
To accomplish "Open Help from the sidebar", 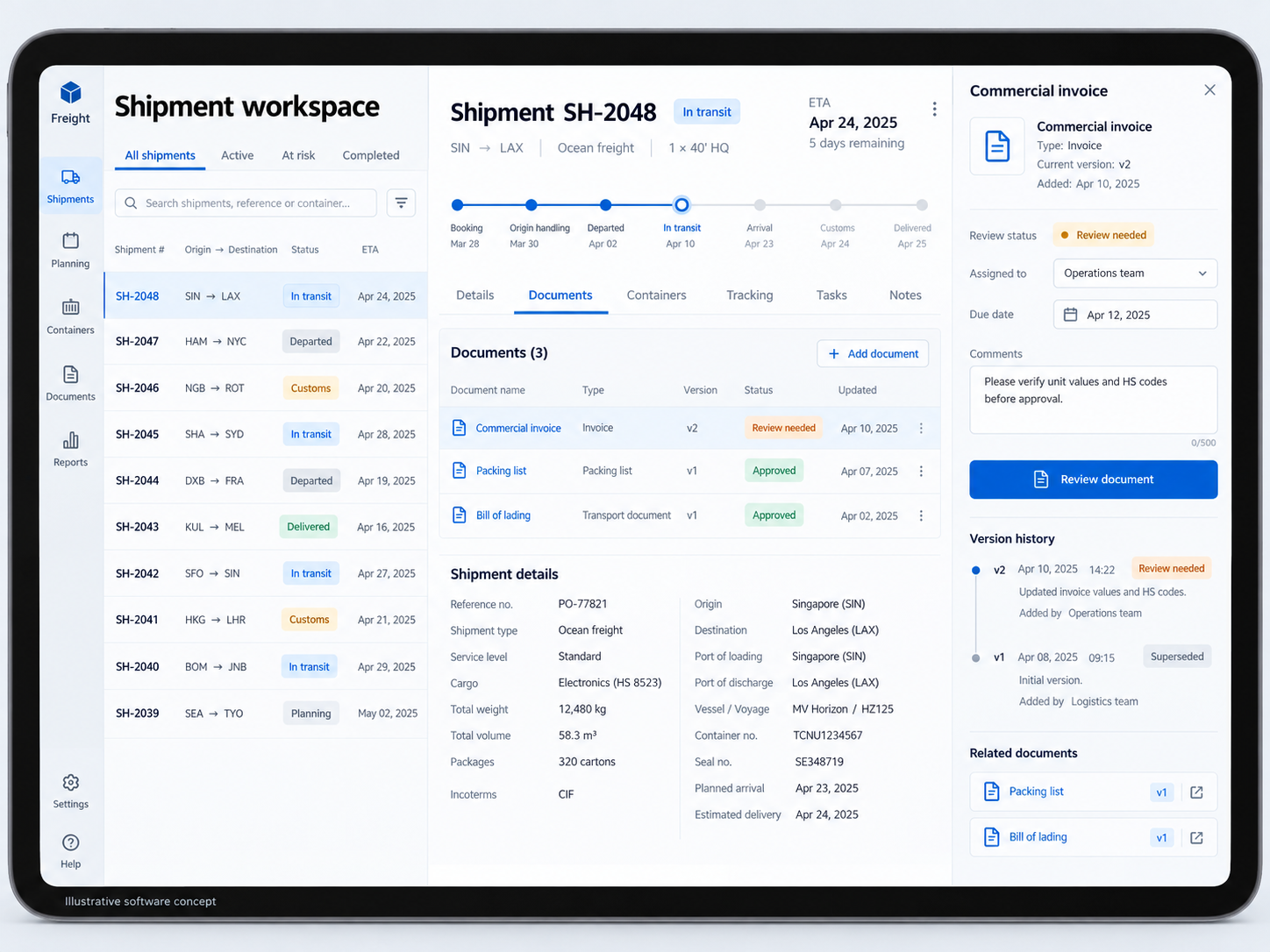I will [71, 852].
